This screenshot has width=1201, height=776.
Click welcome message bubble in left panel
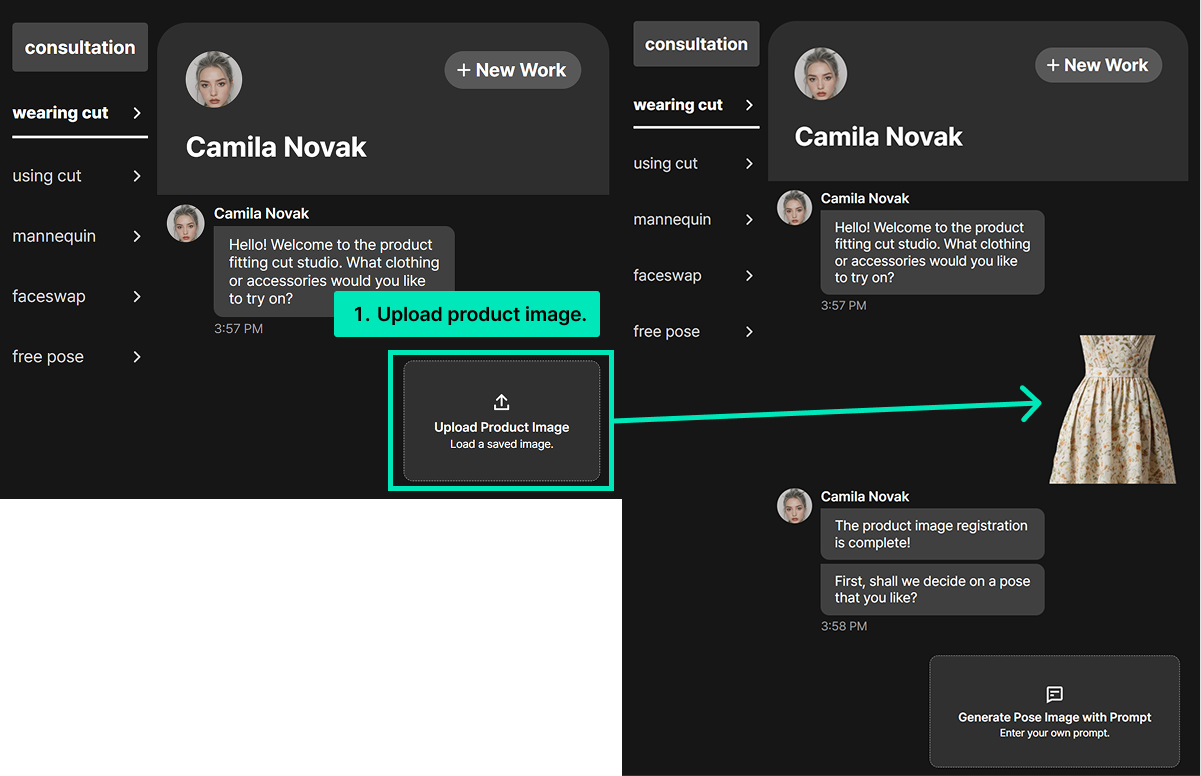(334, 271)
